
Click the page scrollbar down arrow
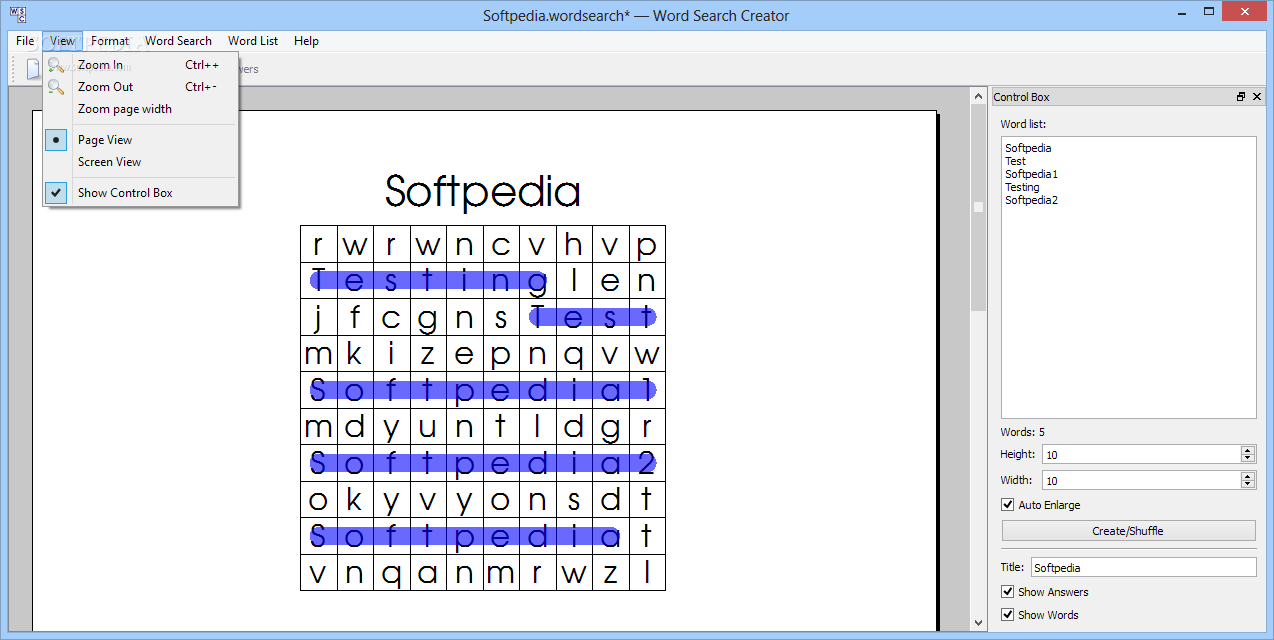pos(978,623)
